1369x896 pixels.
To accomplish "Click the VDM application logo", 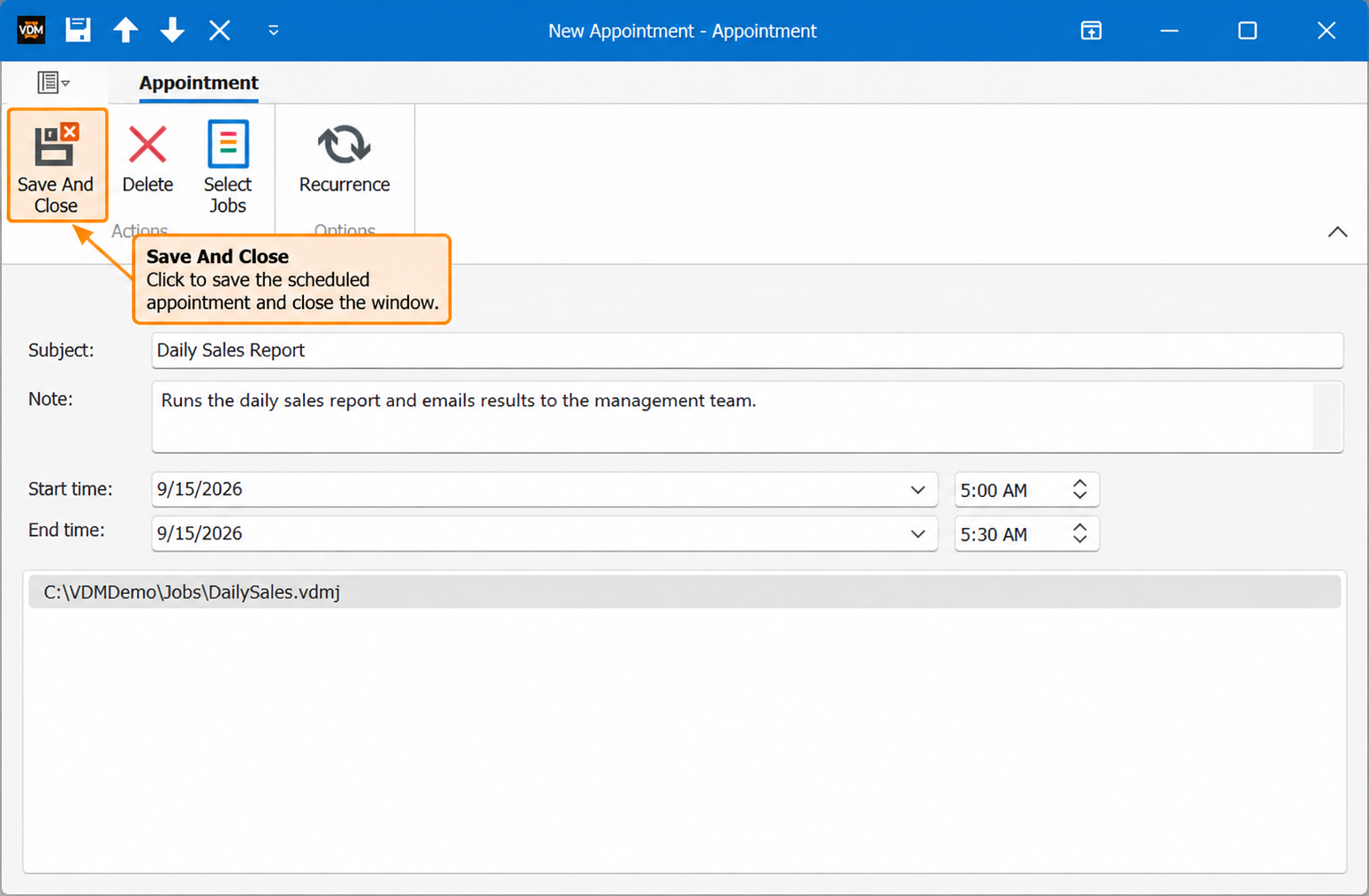I will pyautogui.click(x=31, y=30).
